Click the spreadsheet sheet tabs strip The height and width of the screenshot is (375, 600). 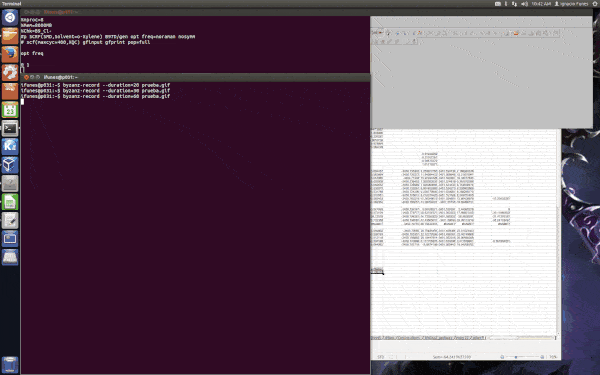coord(428,338)
